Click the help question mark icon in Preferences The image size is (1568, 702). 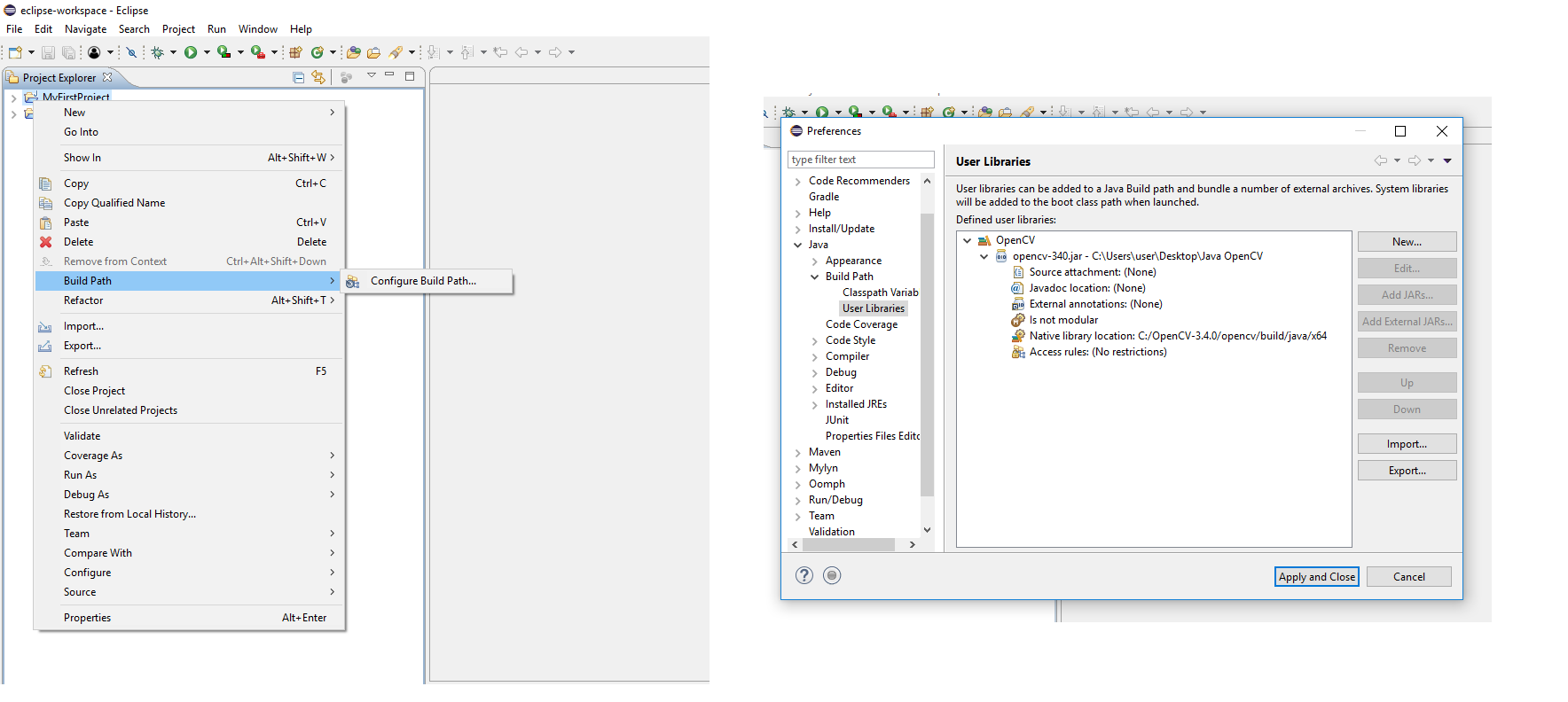pos(804,575)
